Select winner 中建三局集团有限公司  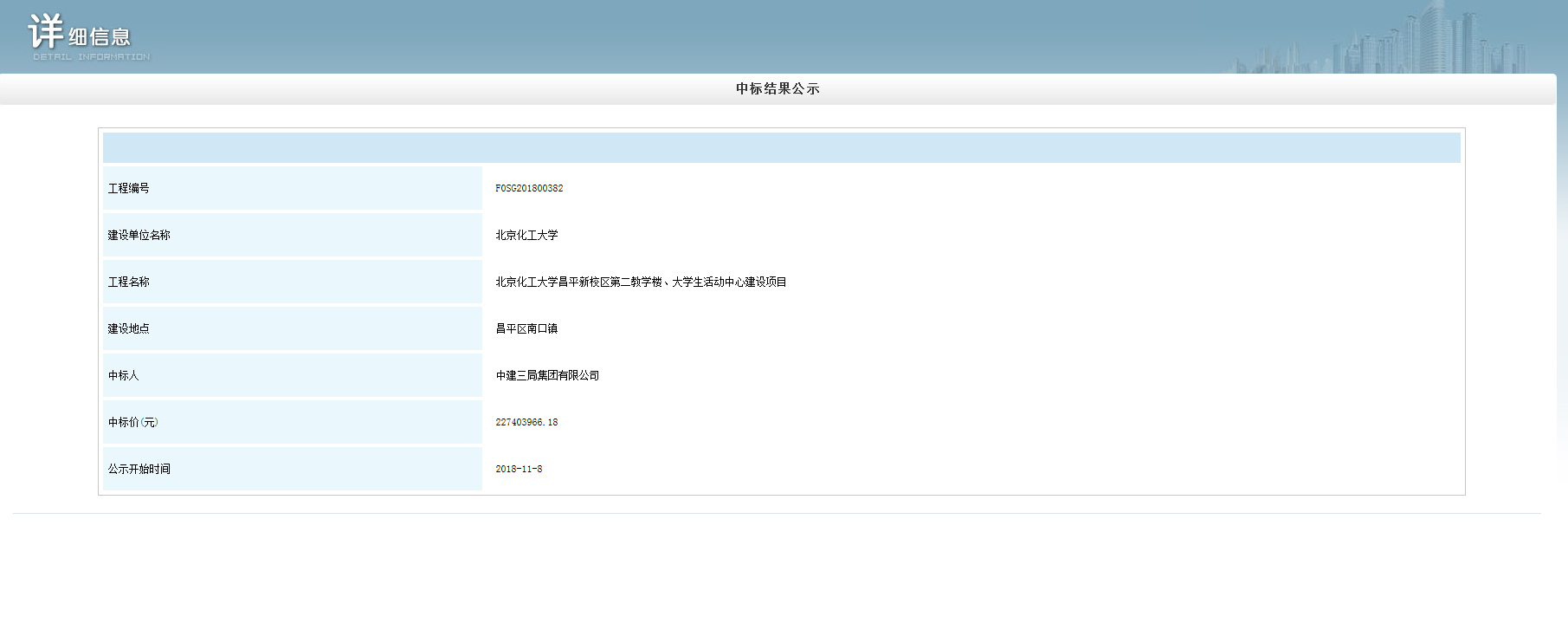pyautogui.click(x=547, y=375)
